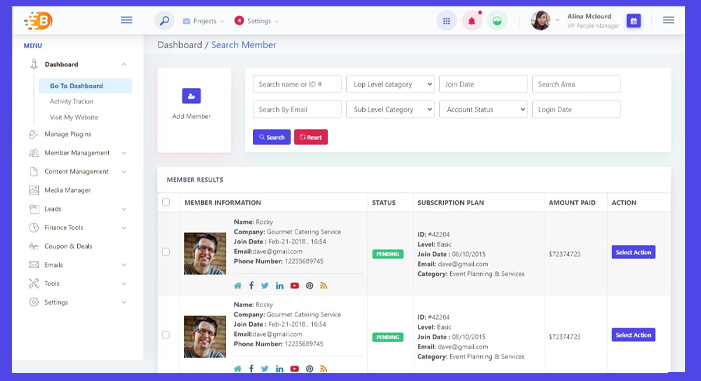
Task: Open the Settings dropdown in header
Action: (x=257, y=21)
